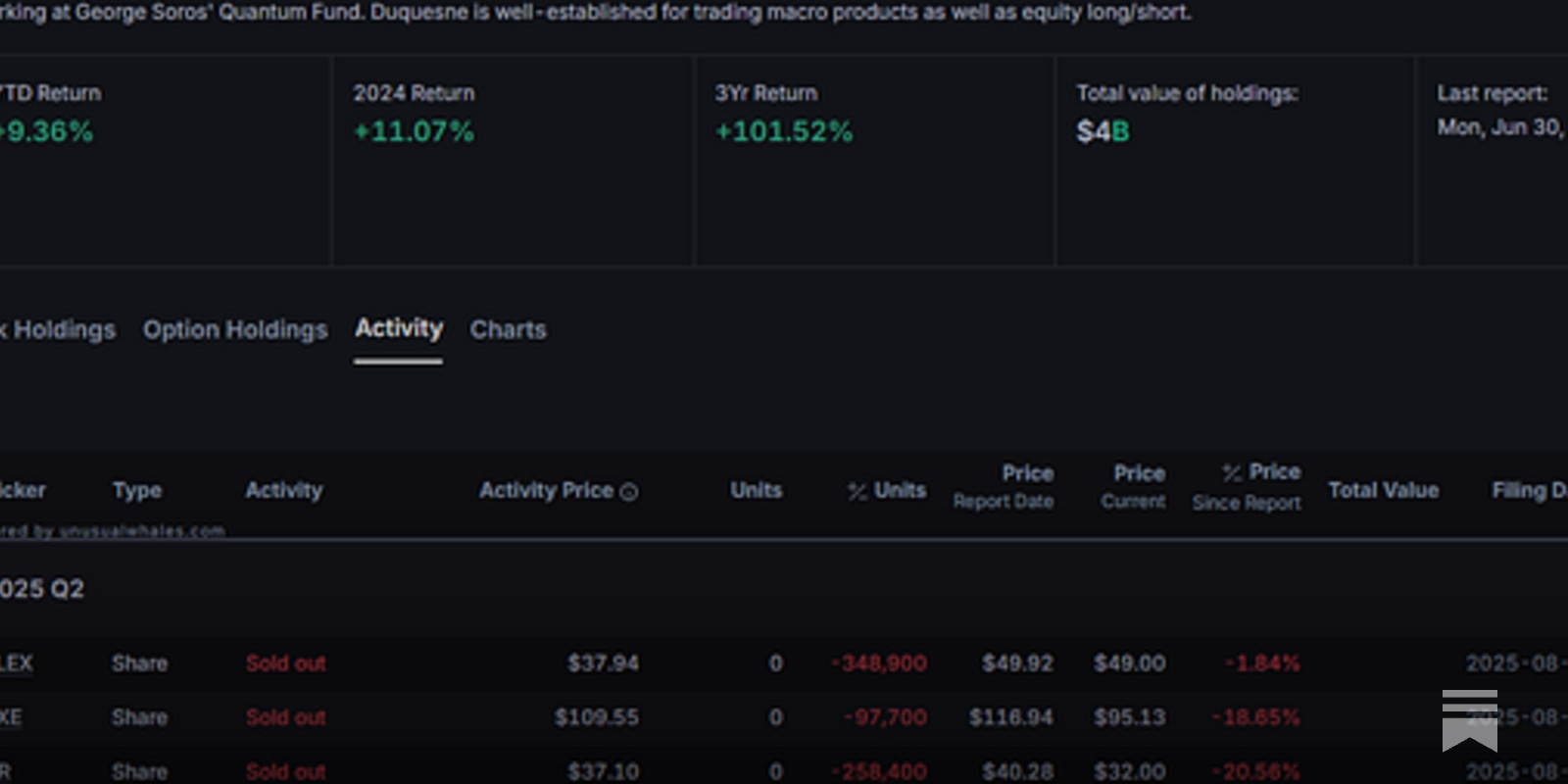The width and height of the screenshot is (1568, 784).
Task: Sort by the Units column header
Action: [x=756, y=490]
